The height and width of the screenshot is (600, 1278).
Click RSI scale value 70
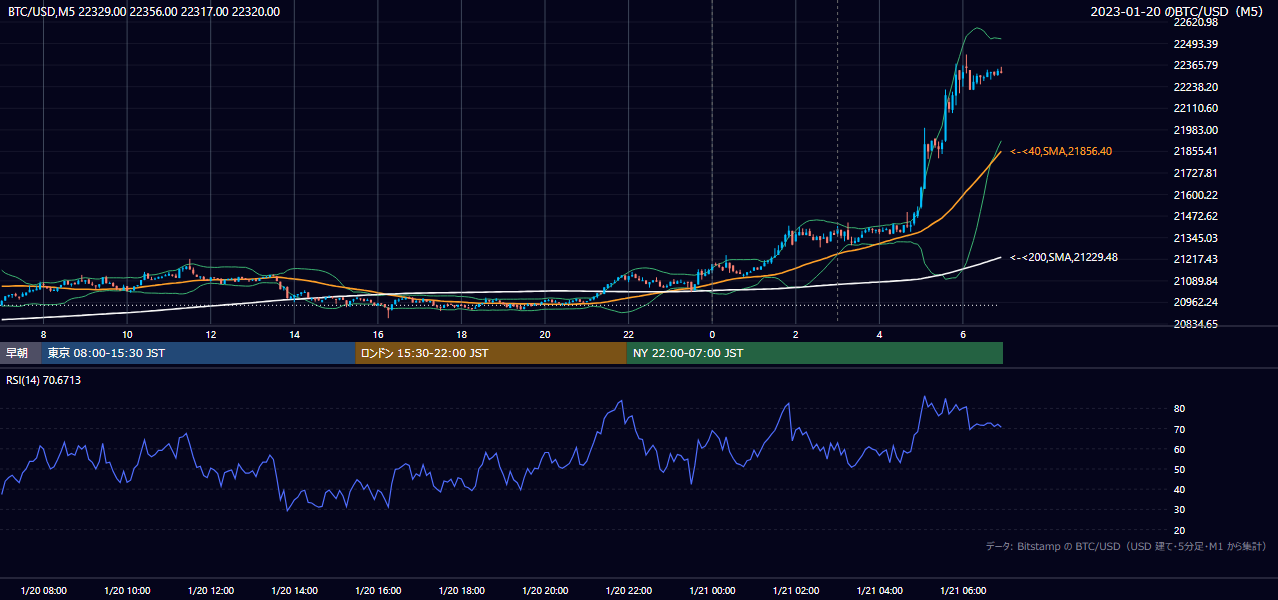(x=1180, y=429)
